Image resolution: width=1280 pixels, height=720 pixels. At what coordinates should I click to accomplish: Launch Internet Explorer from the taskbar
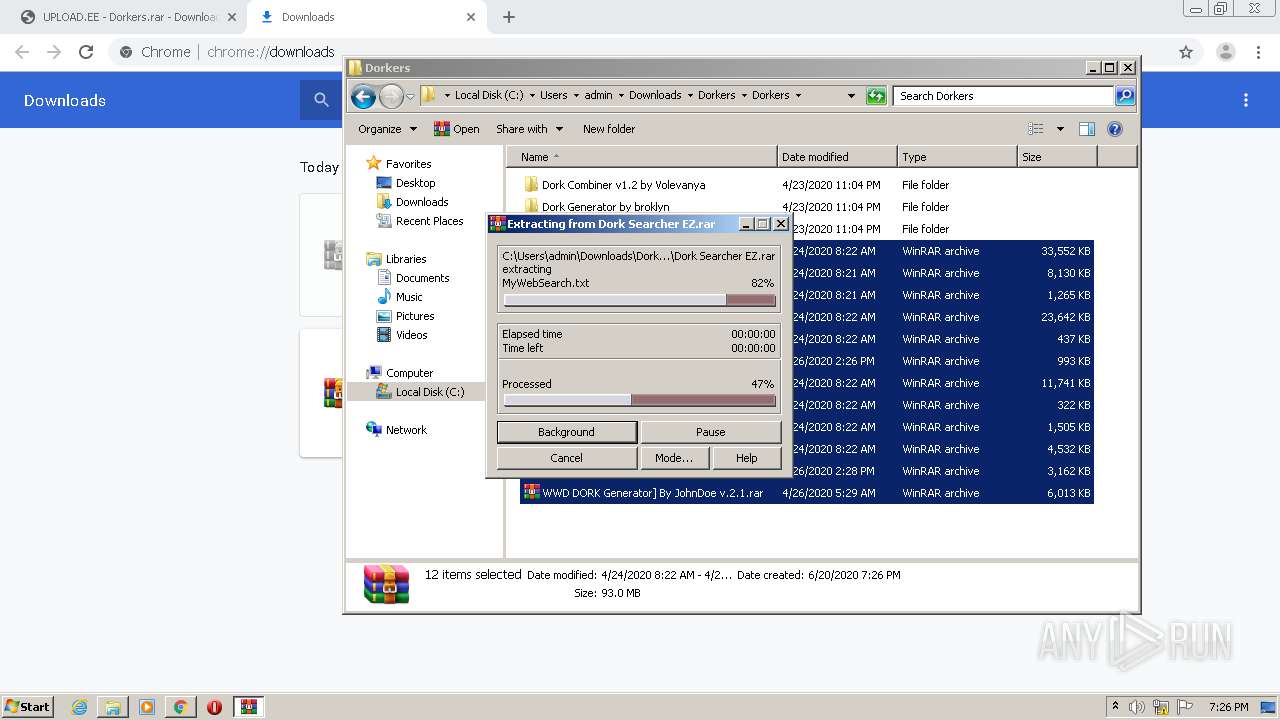coord(79,707)
